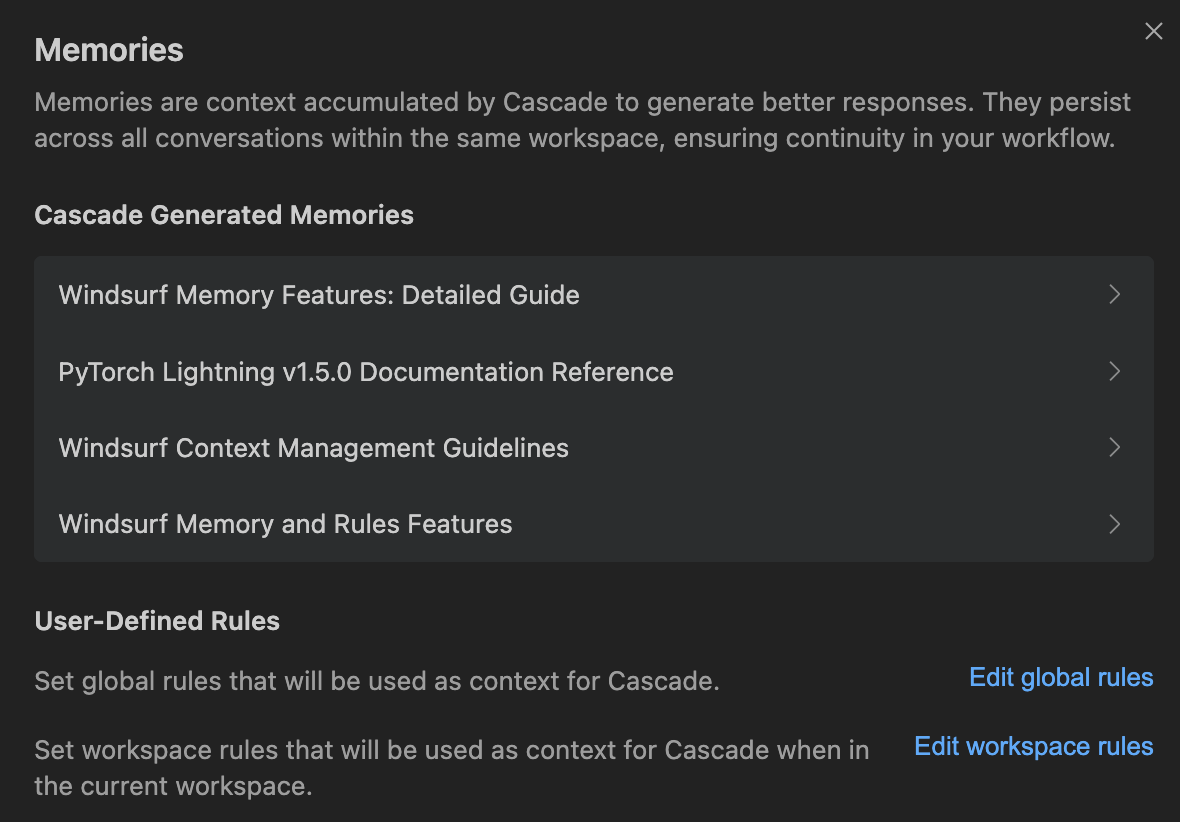Open Windsurf Context Management Guidelines memory title
Viewport: 1180px width, 822px height.
pos(314,448)
